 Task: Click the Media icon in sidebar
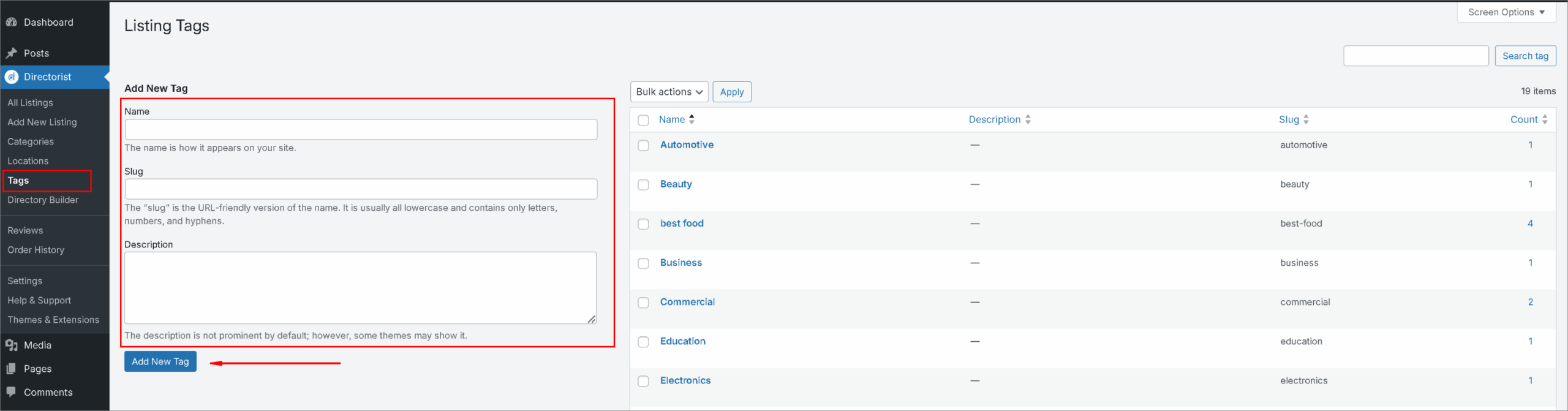[11, 345]
